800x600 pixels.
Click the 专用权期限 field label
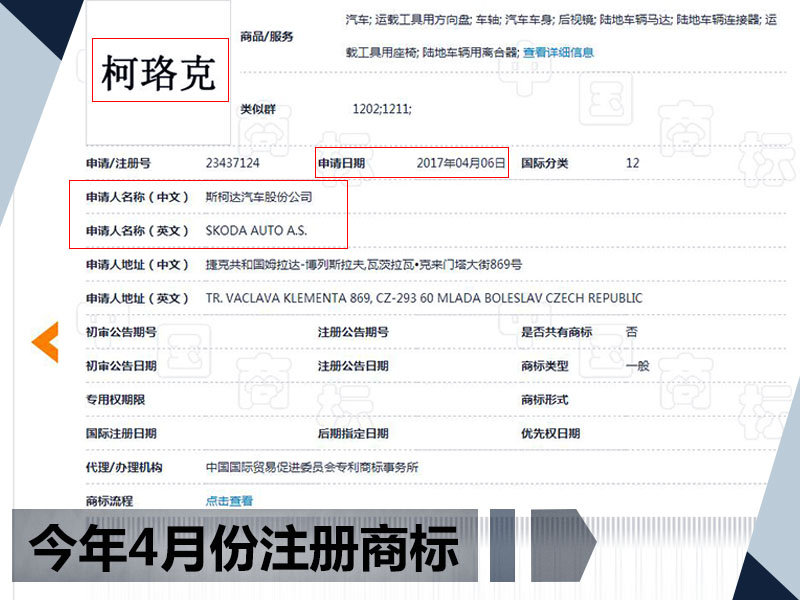[x=115, y=399]
